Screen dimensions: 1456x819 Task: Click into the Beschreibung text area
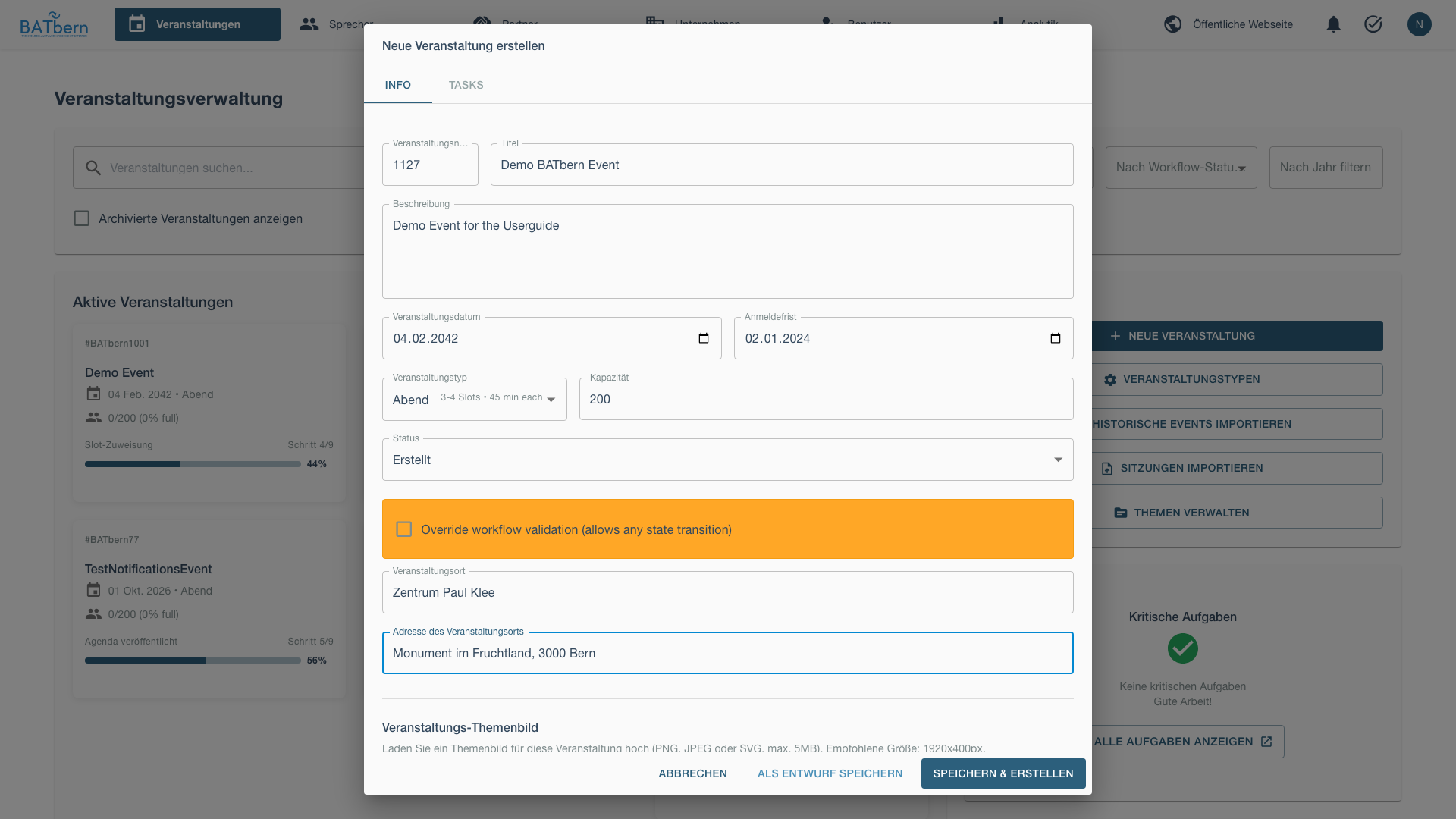pyautogui.click(x=727, y=251)
